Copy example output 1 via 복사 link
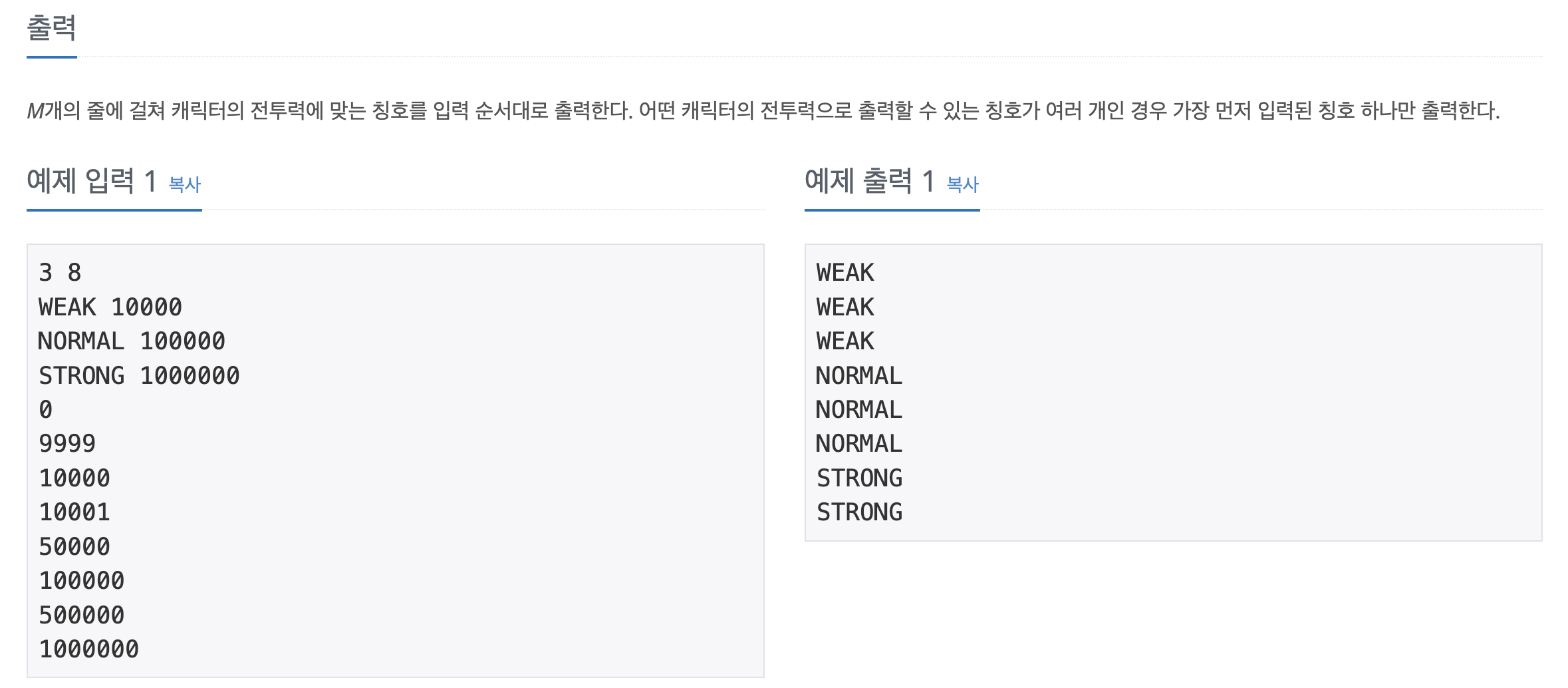This screenshot has width=1568, height=688. pos(962,184)
